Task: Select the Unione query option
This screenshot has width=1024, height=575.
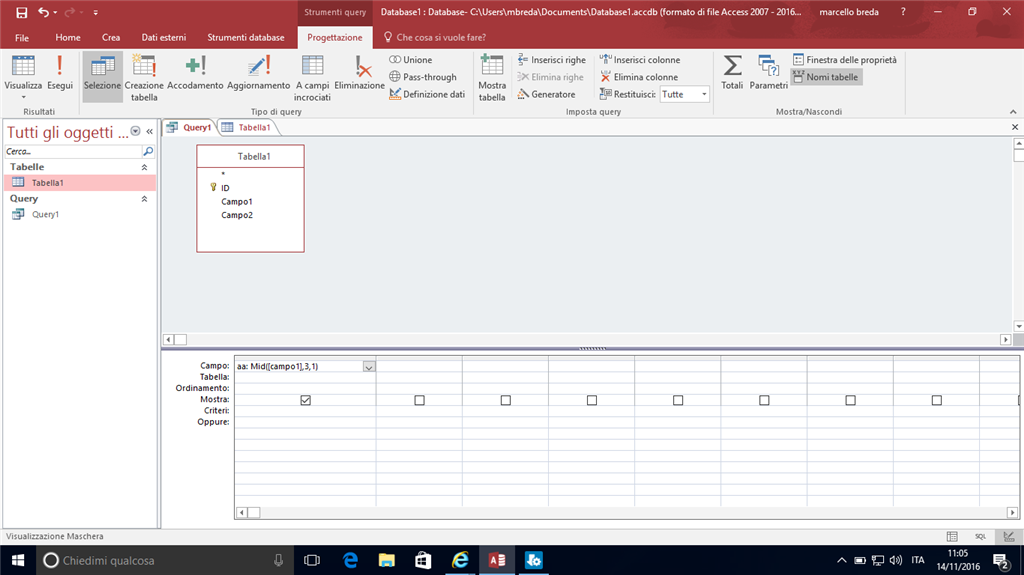Action: point(411,59)
